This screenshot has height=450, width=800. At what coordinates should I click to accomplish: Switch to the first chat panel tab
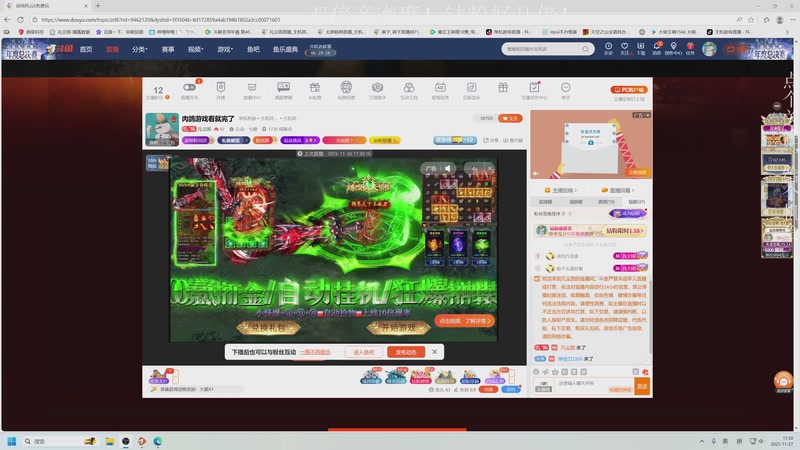coord(545,202)
